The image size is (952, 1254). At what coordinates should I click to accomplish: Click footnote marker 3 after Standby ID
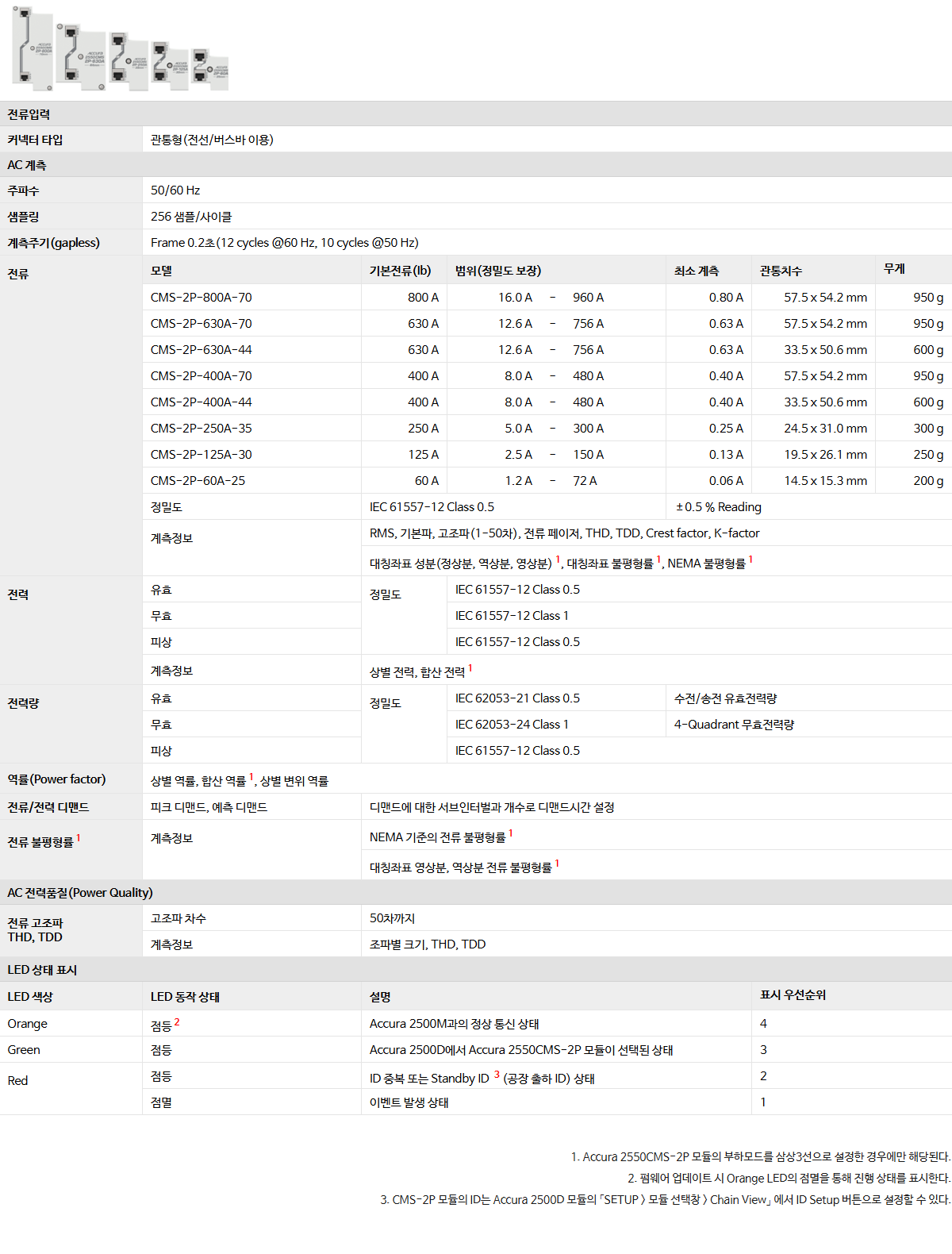coord(497,1075)
